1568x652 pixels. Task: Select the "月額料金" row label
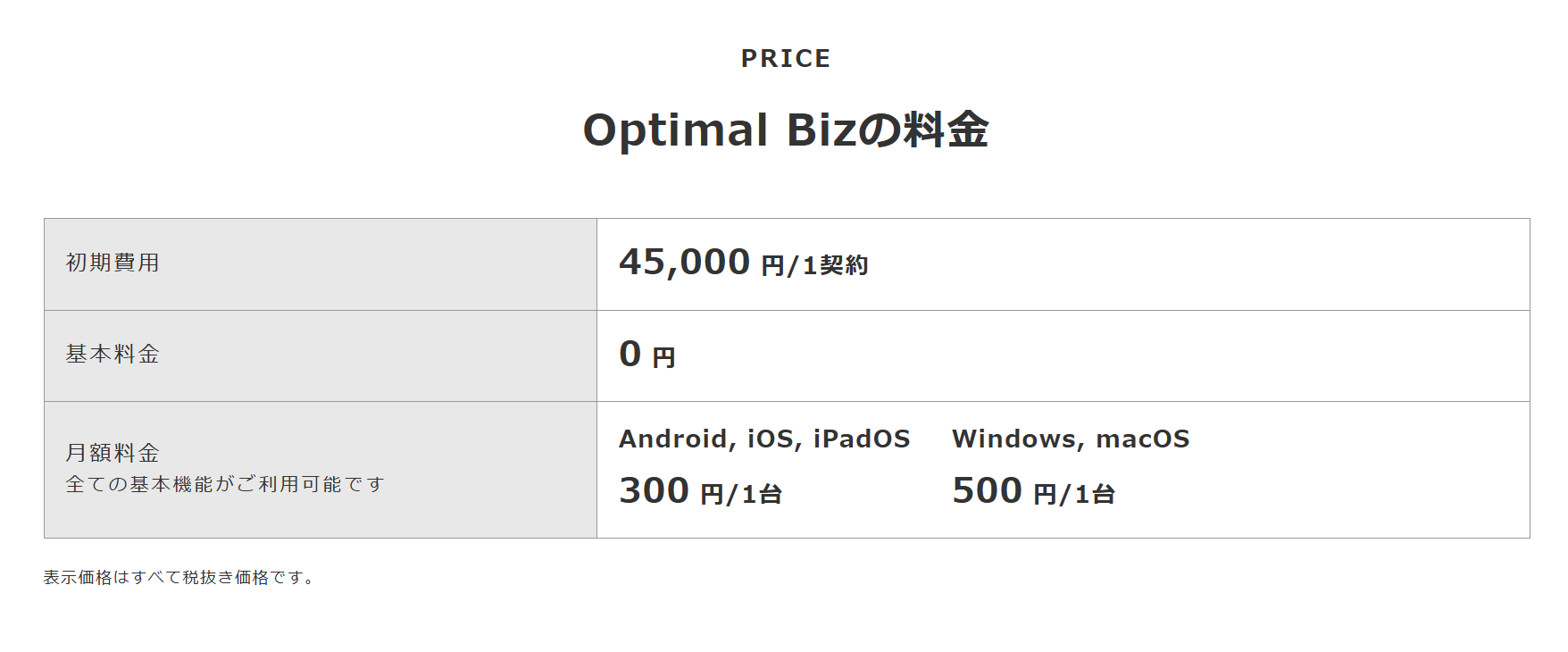(x=113, y=453)
